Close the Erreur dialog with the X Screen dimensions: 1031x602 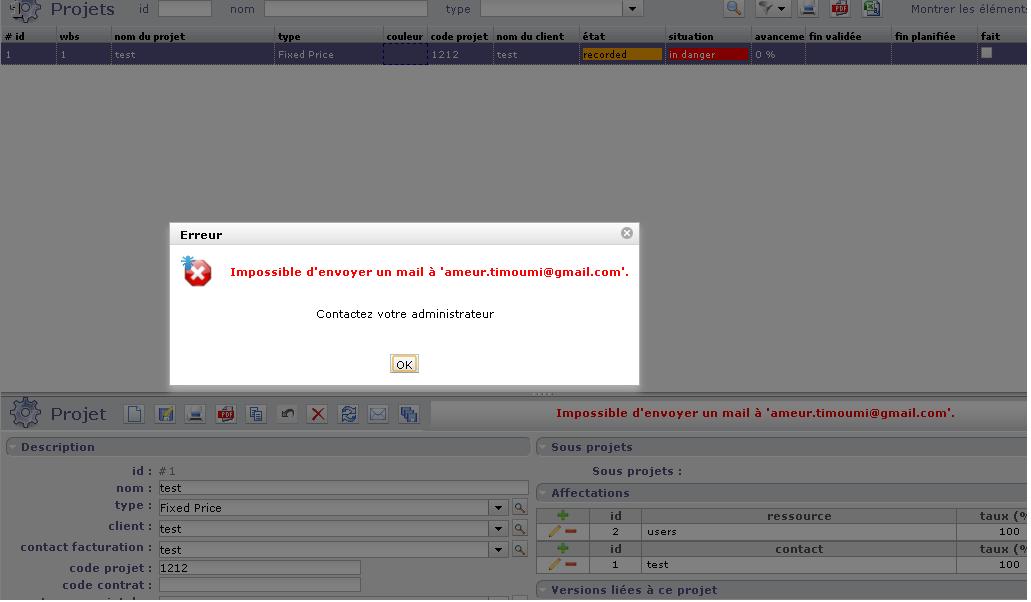[x=627, y=233]
